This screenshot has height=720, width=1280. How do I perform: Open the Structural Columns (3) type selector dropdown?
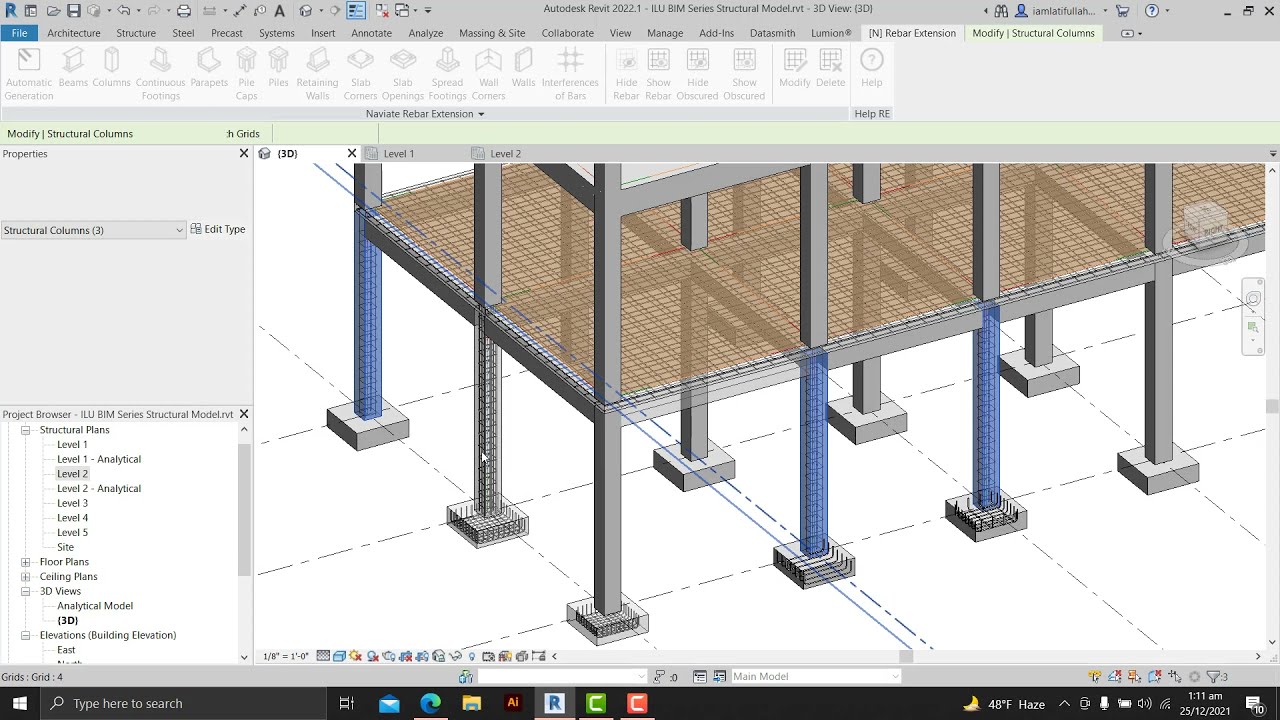point(93,230)
